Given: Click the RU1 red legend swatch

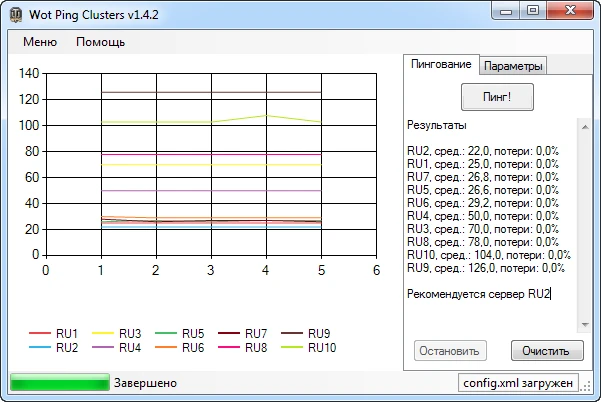Looking at the screenshot, I should coord(39,334).
